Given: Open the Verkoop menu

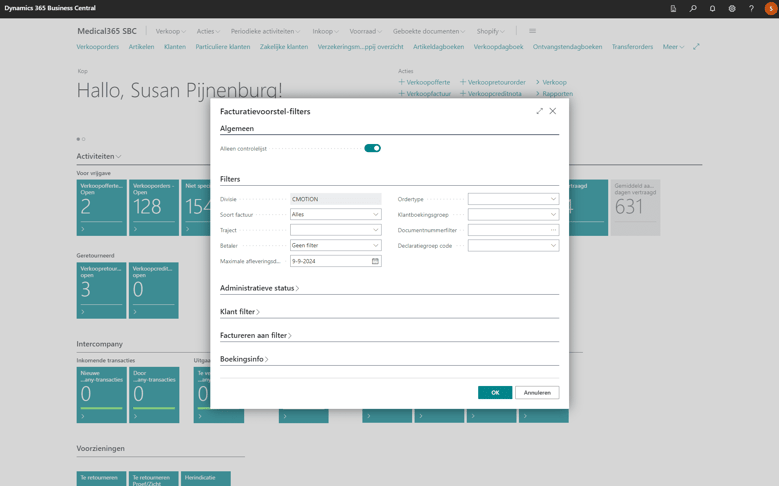Looking at the screenshot, I should (x=170, y=31).
